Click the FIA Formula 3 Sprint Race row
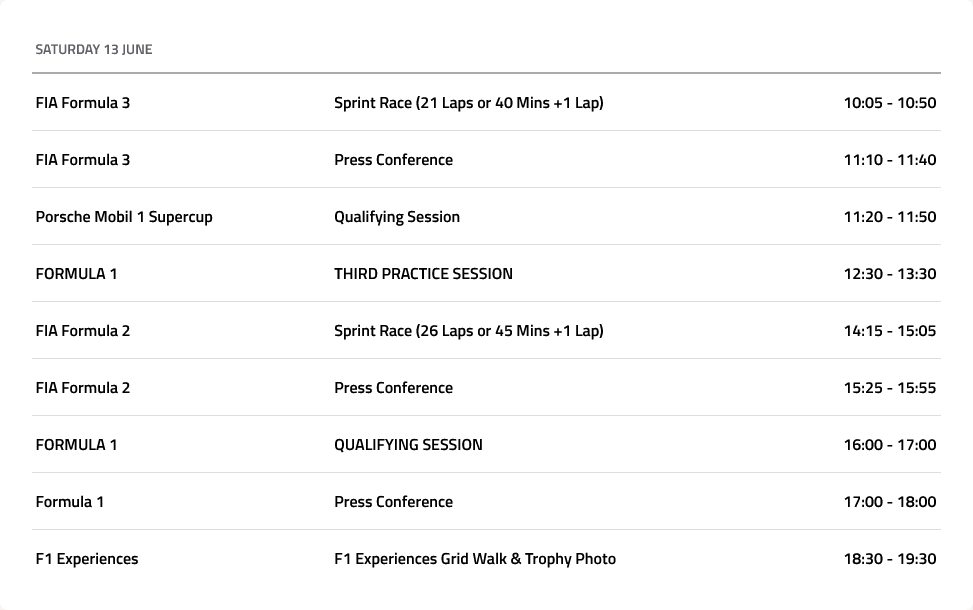 click(486, 102)
